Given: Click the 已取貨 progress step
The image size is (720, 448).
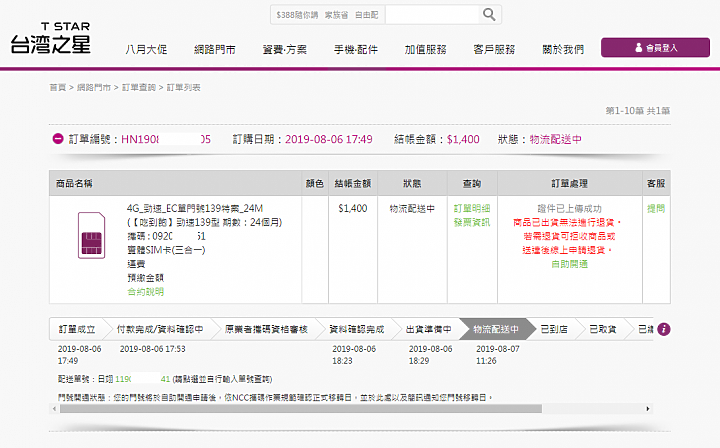Looking at the screenshot, I should [x=602, y=329].
